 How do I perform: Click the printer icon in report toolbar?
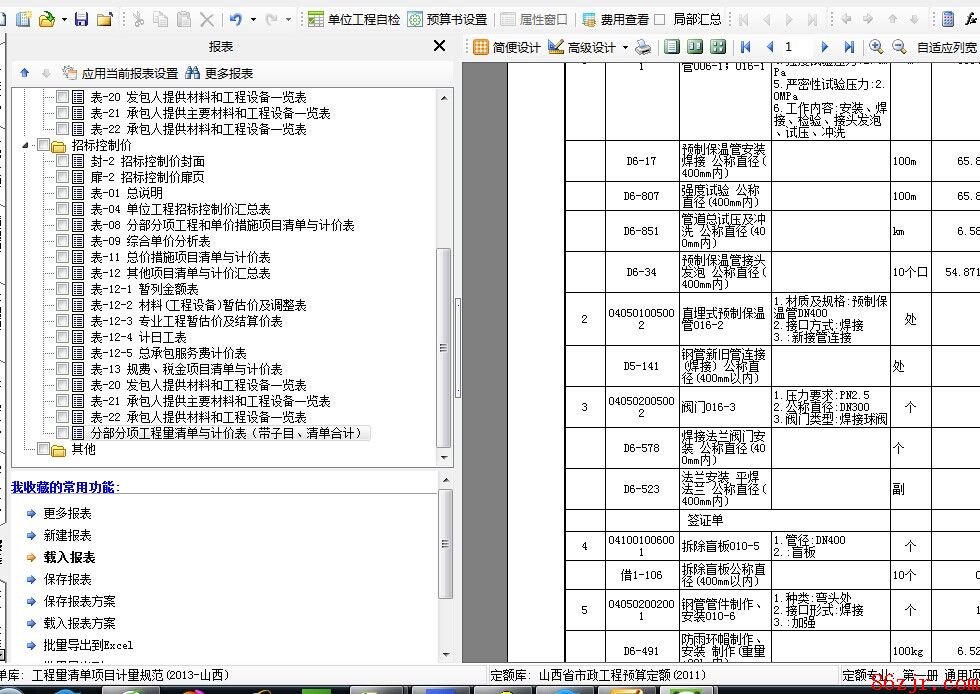click(x=644, y=47)
